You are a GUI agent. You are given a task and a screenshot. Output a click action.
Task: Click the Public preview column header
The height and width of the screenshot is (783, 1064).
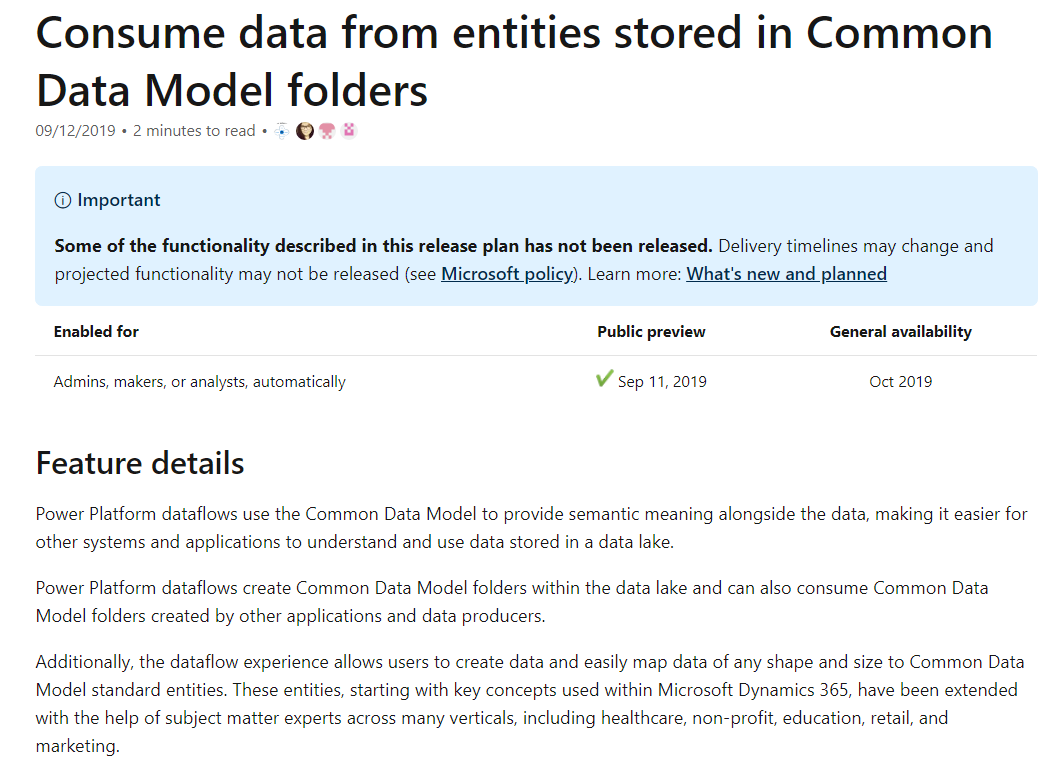651,332
